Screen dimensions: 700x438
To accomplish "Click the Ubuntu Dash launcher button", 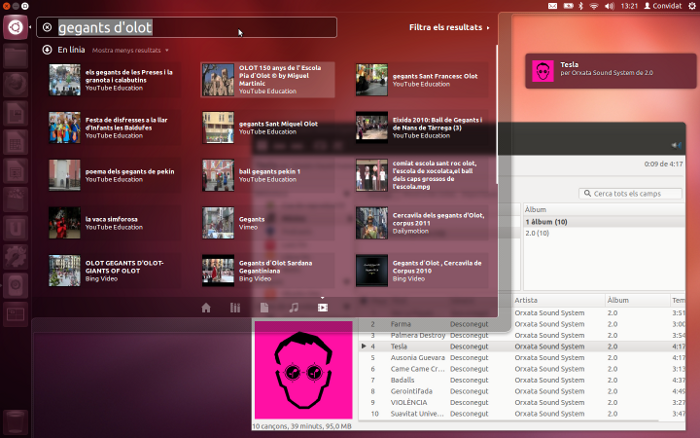I will (16, 27).
